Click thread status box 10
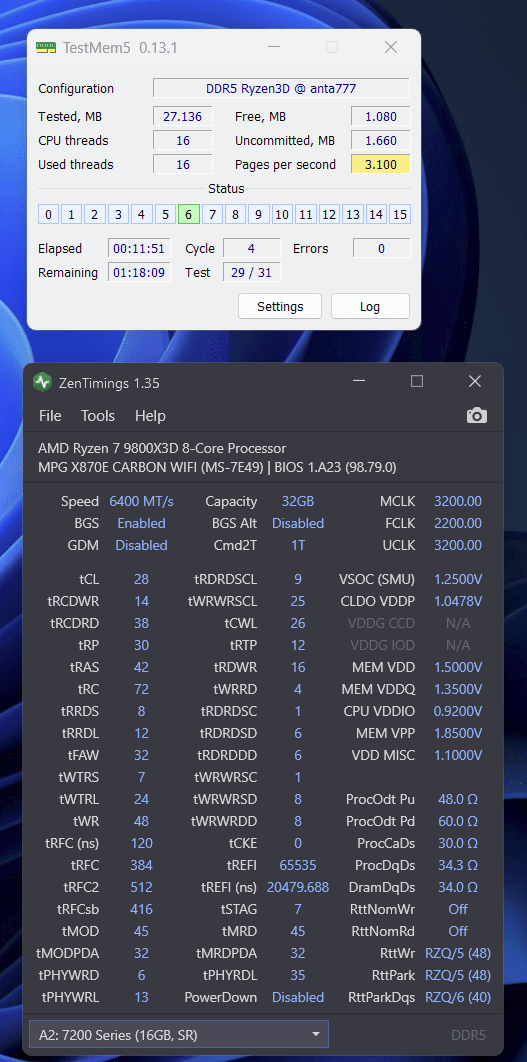 click(282, 215)
